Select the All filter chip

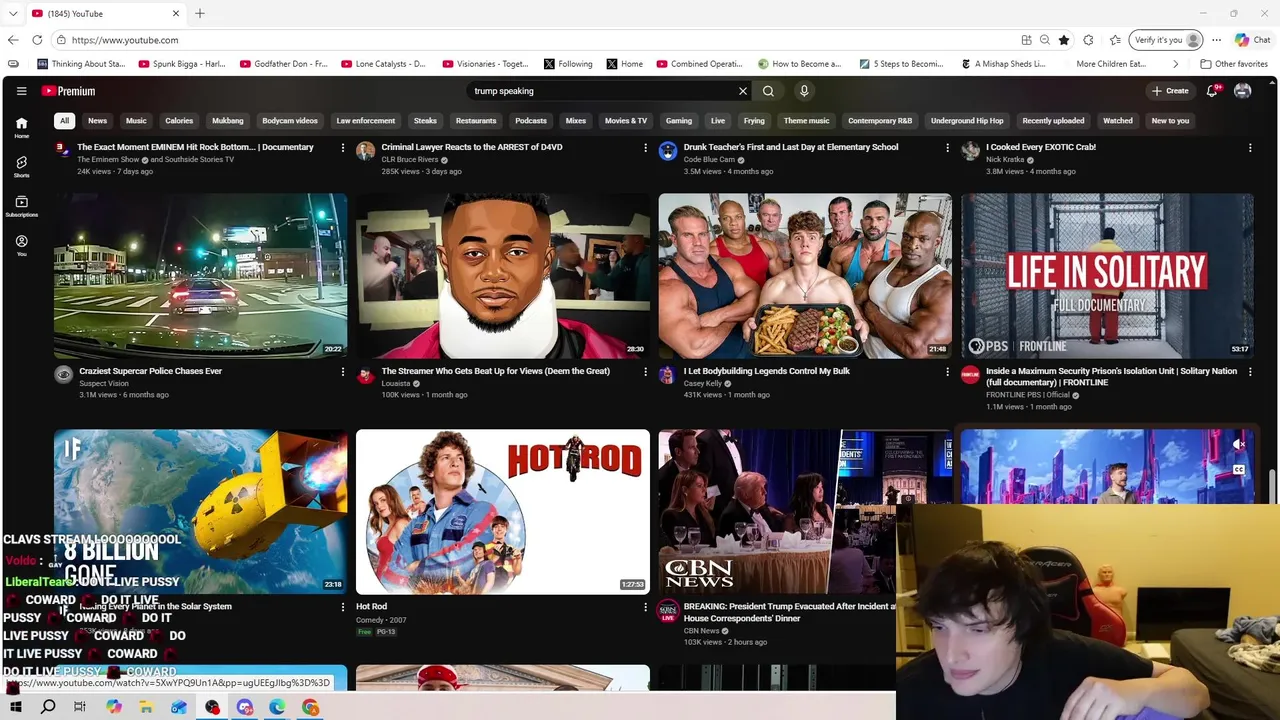point(64,121)
